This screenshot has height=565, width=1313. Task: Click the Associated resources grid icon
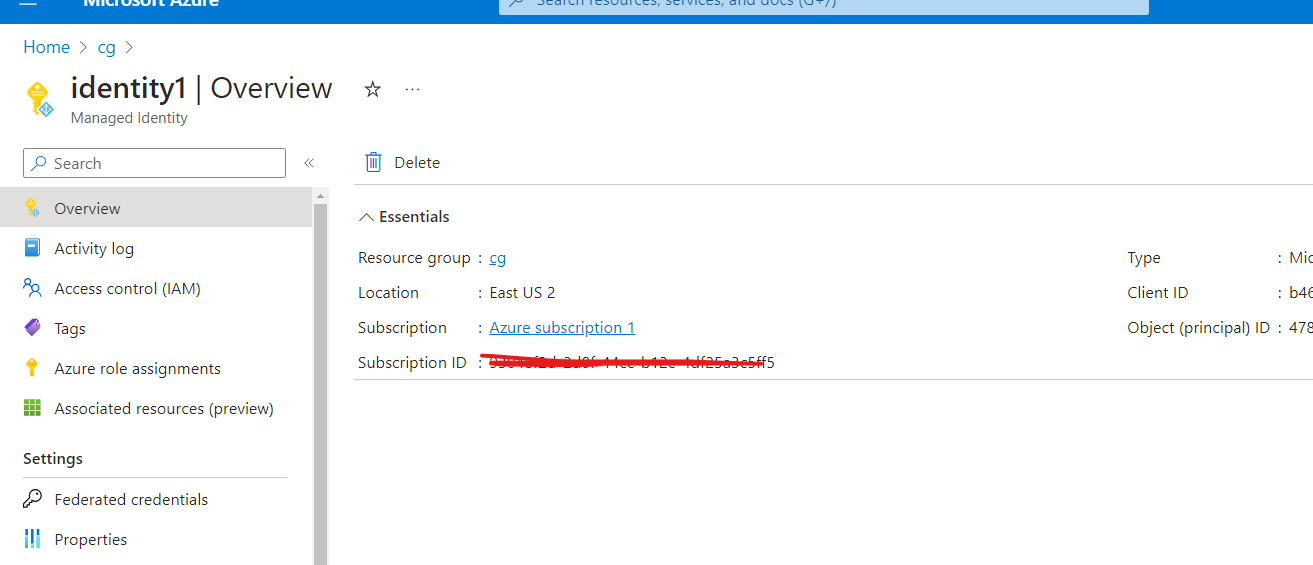pos(32,408)
